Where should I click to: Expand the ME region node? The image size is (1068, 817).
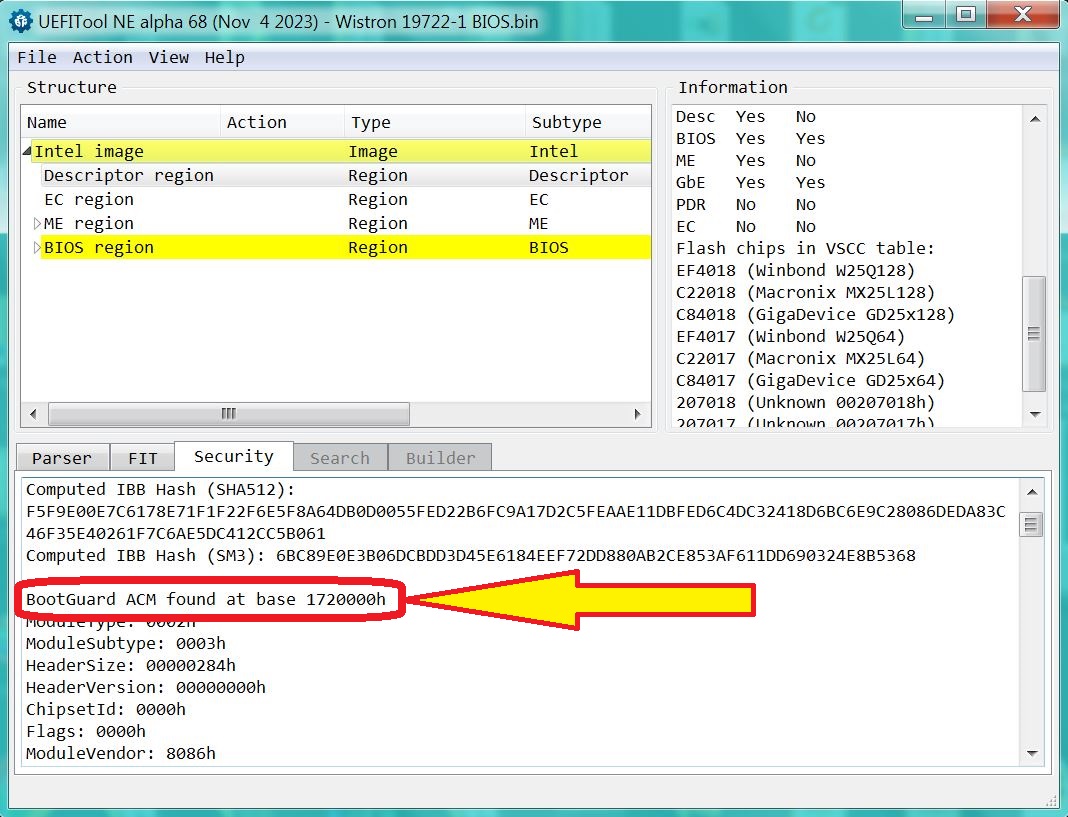(x=37, y=223)
